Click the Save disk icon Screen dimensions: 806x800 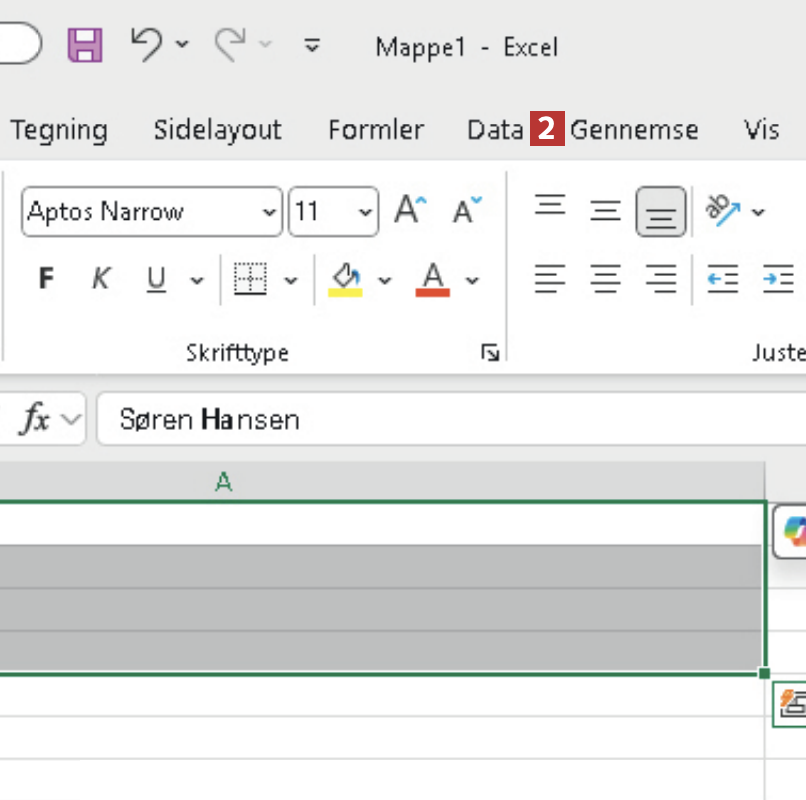coord(85,45)
